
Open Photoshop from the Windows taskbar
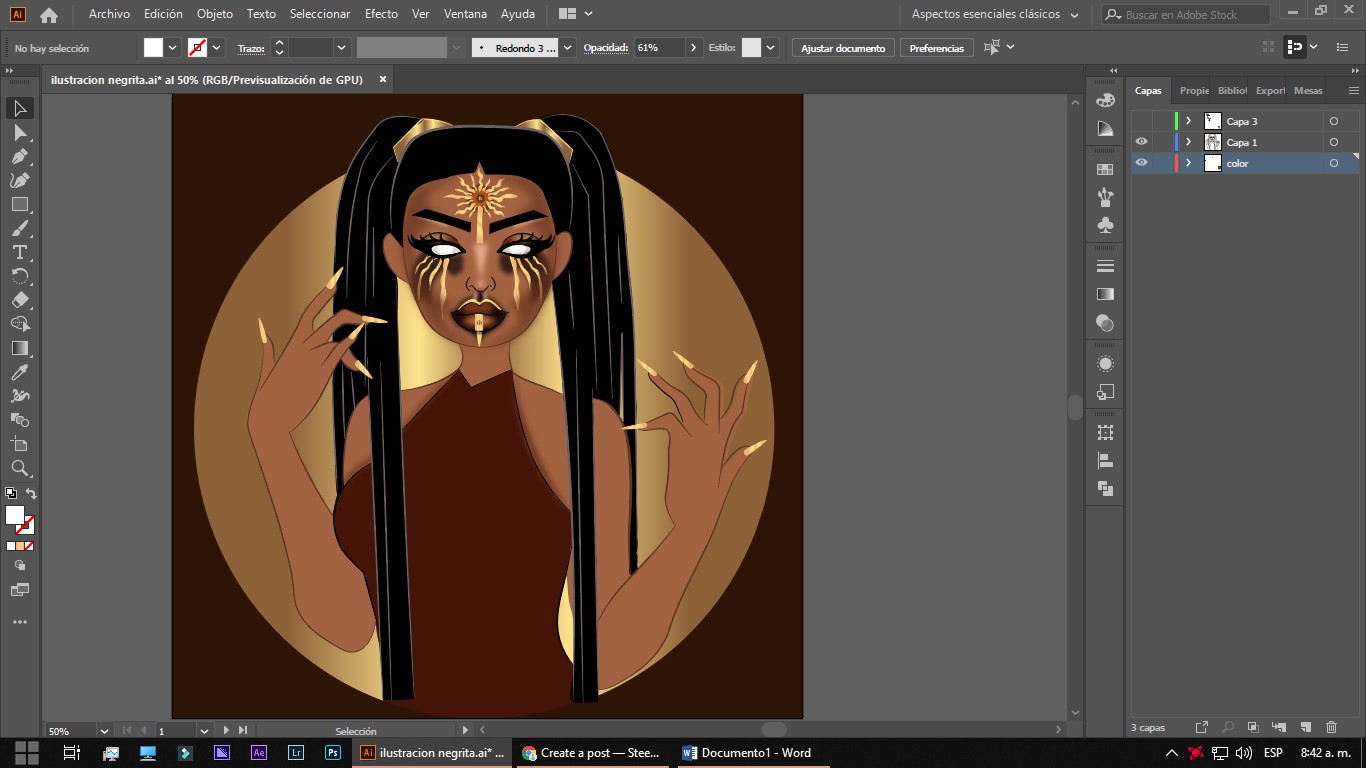[332, 753]
